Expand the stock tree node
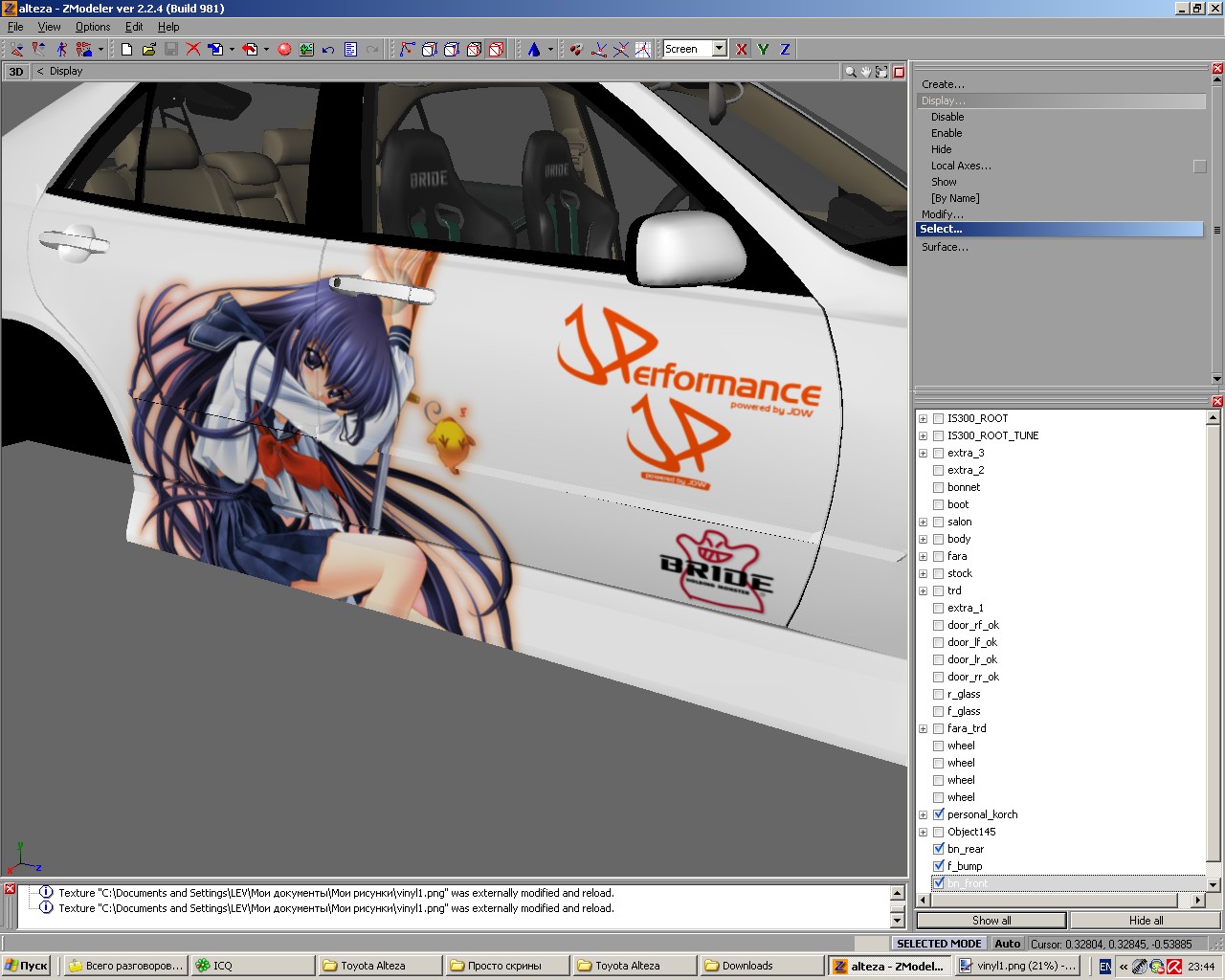The width and height of the screenshot is (1225, 980). pyautogui.click(x=923, y=573)
